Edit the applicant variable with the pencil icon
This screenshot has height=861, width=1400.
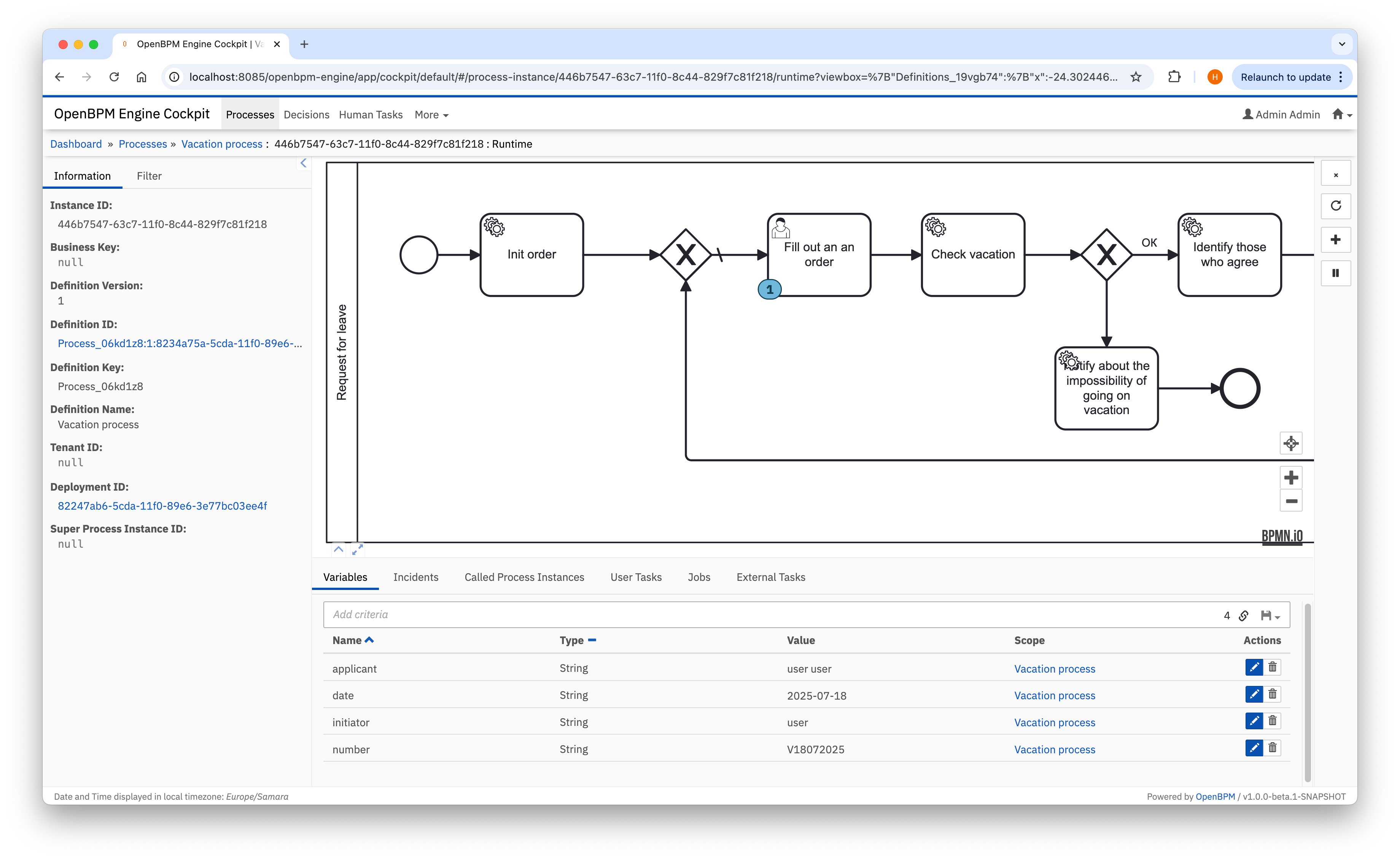point(1254,667)
